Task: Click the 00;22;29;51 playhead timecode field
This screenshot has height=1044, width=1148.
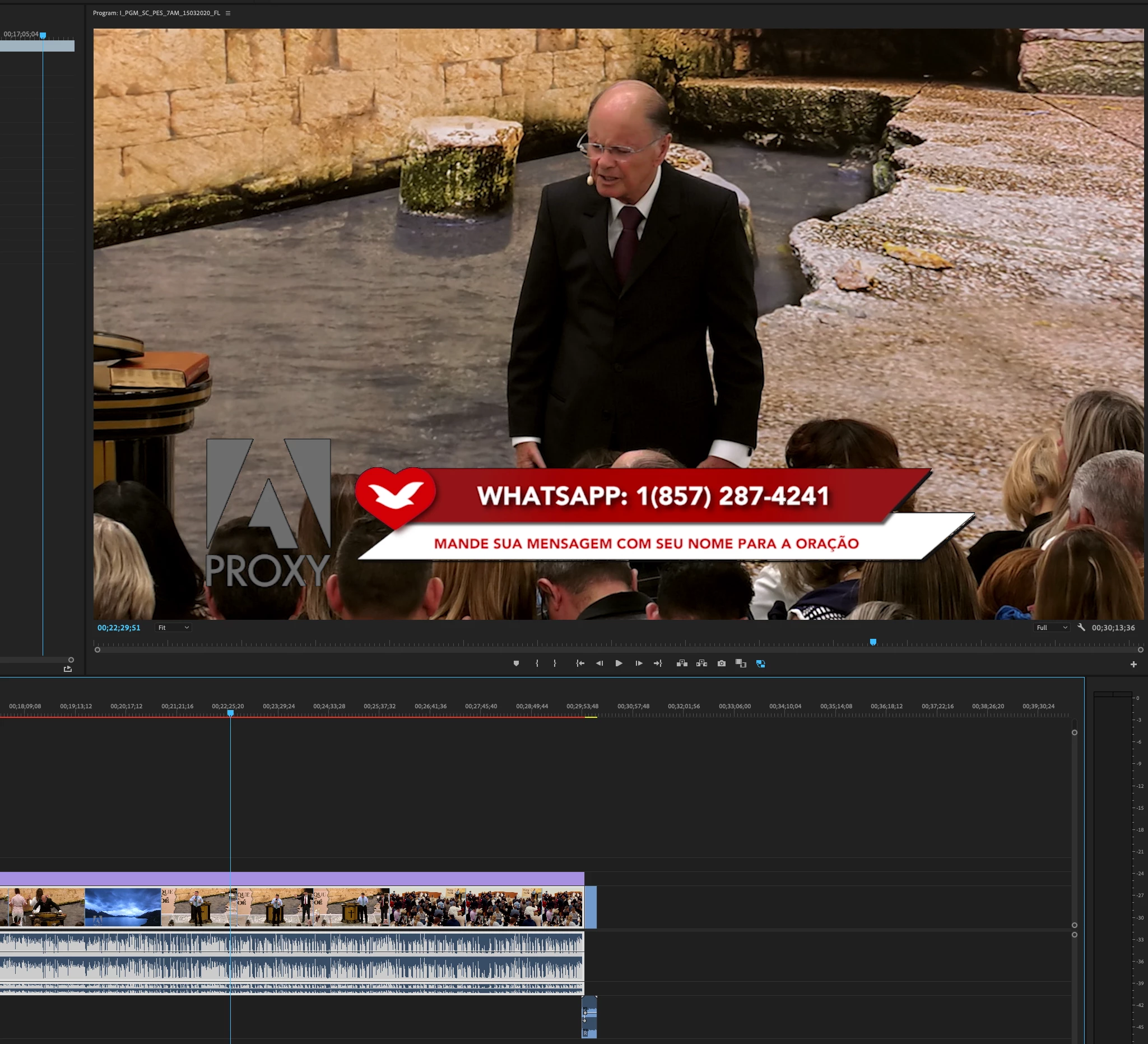Action: pos(118,628)
